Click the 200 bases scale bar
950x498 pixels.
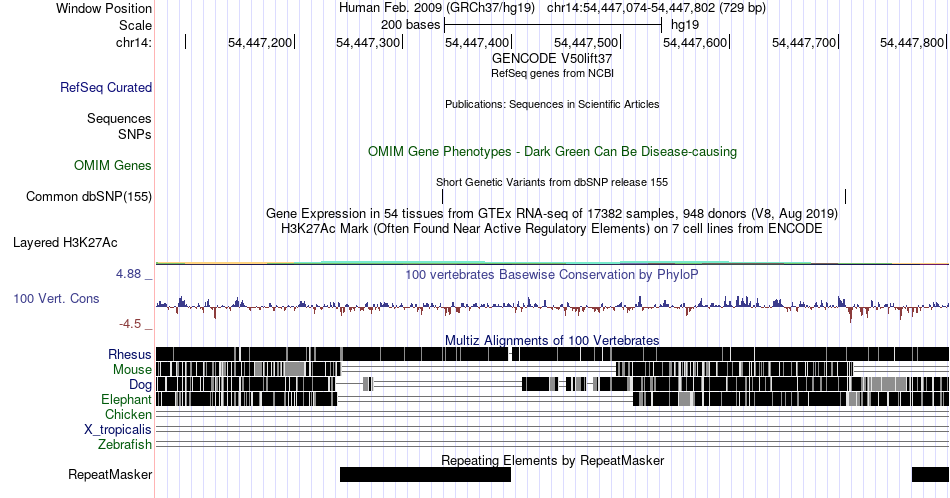(553, 25)
